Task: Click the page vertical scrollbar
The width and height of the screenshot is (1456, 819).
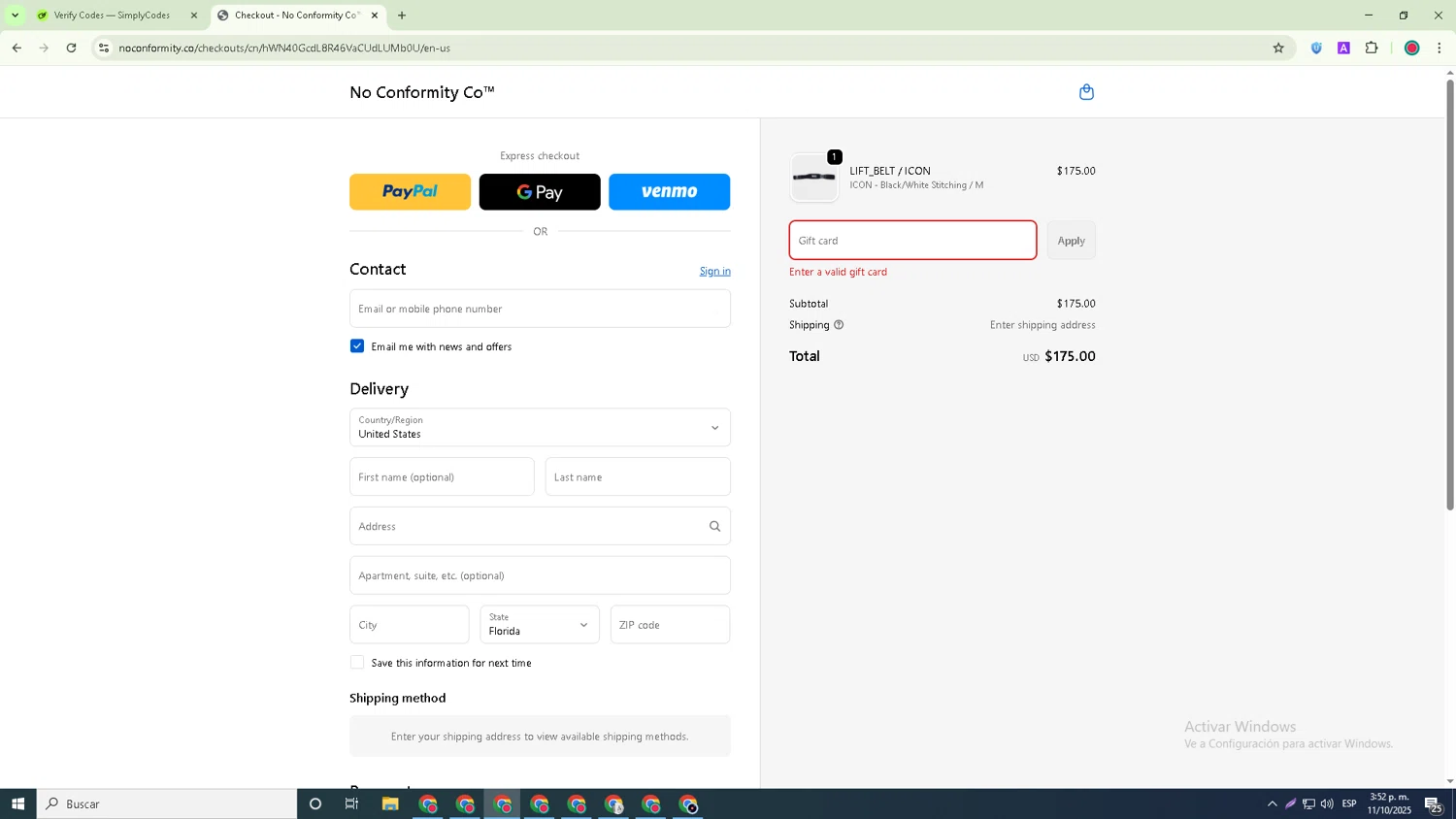Action: 1450,293
